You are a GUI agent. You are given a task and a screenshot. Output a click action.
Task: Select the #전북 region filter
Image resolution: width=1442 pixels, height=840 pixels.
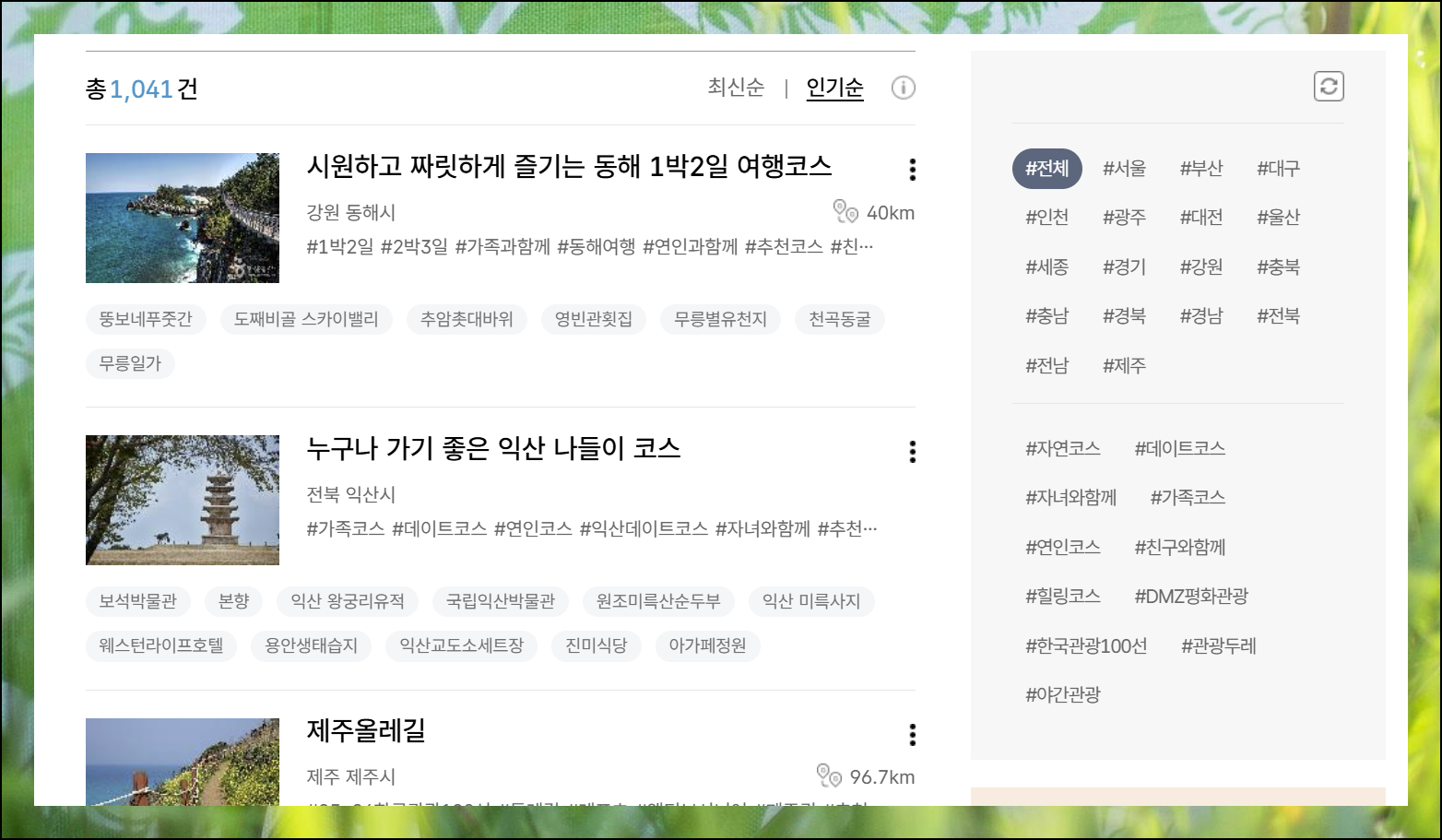coord(1278,316)
